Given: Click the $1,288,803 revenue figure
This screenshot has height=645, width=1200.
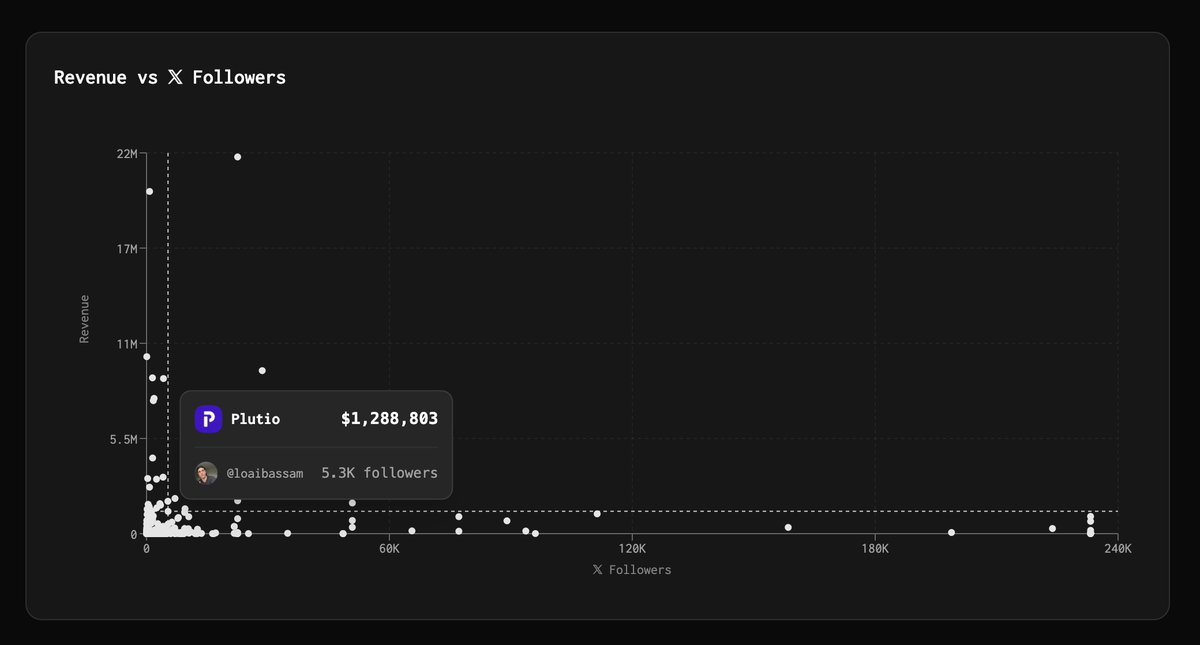Looking at the screenshot, I should tap(389, 419).
